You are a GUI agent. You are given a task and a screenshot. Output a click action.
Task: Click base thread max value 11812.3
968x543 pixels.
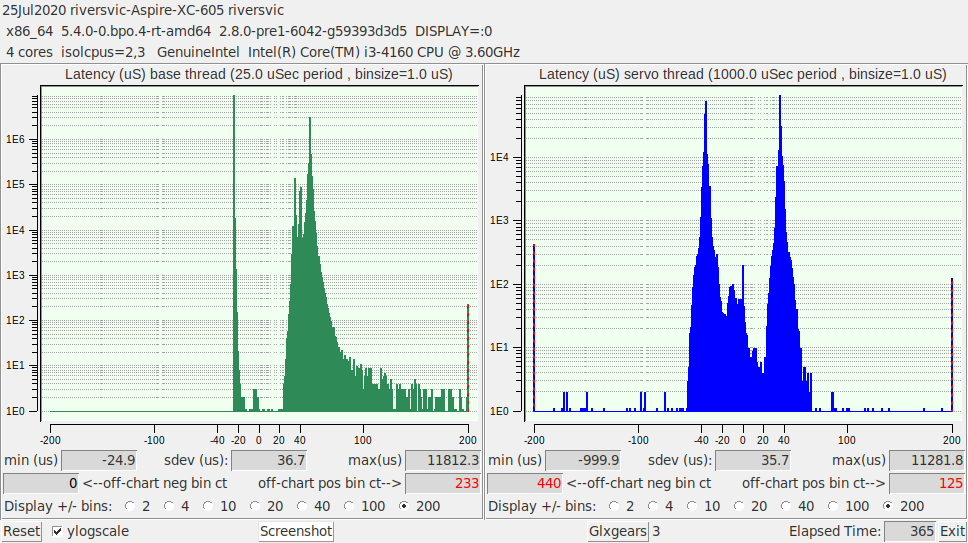(x=443, y=460)
